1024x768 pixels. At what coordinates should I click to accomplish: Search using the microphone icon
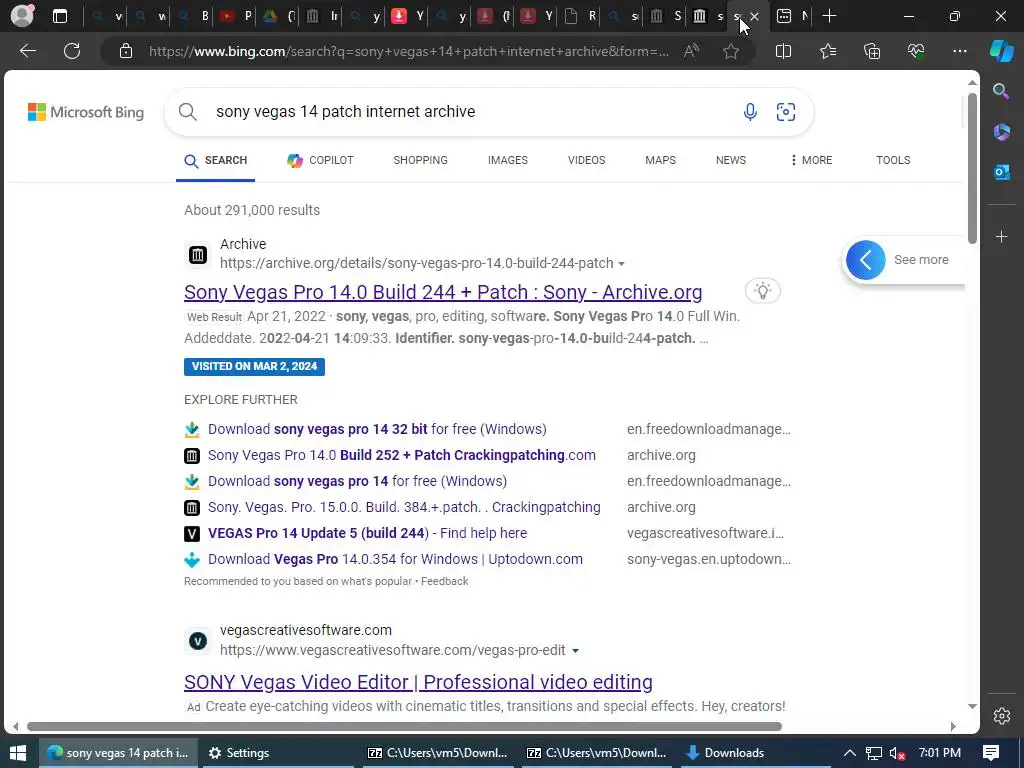tap(750, 112)
